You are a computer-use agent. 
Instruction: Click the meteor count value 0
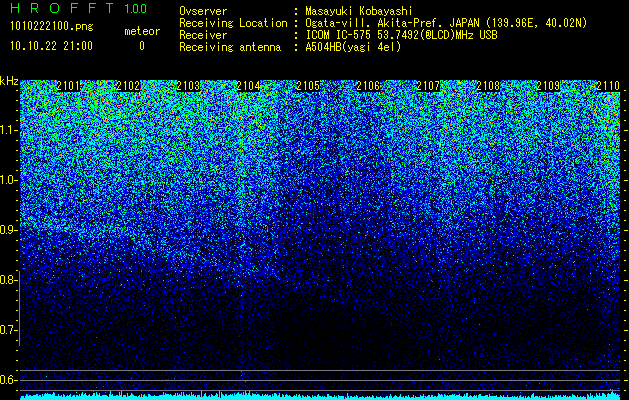click(142, 46)
